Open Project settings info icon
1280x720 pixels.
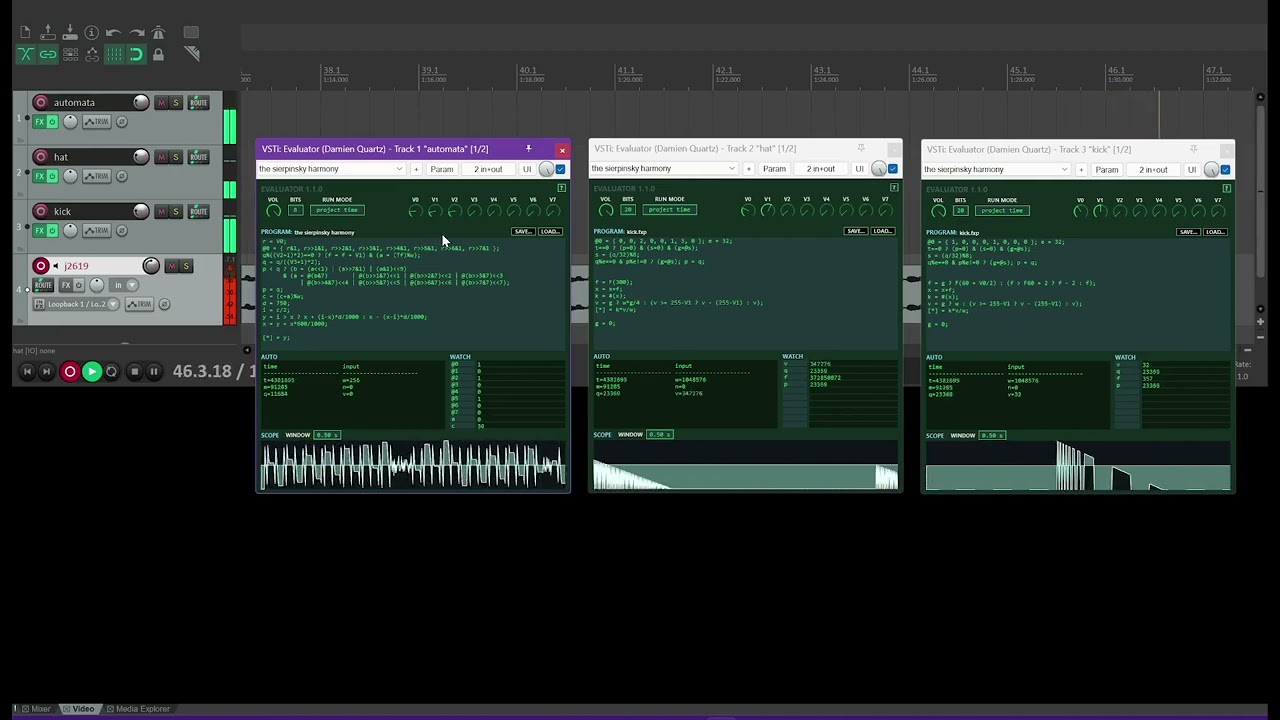91,33
